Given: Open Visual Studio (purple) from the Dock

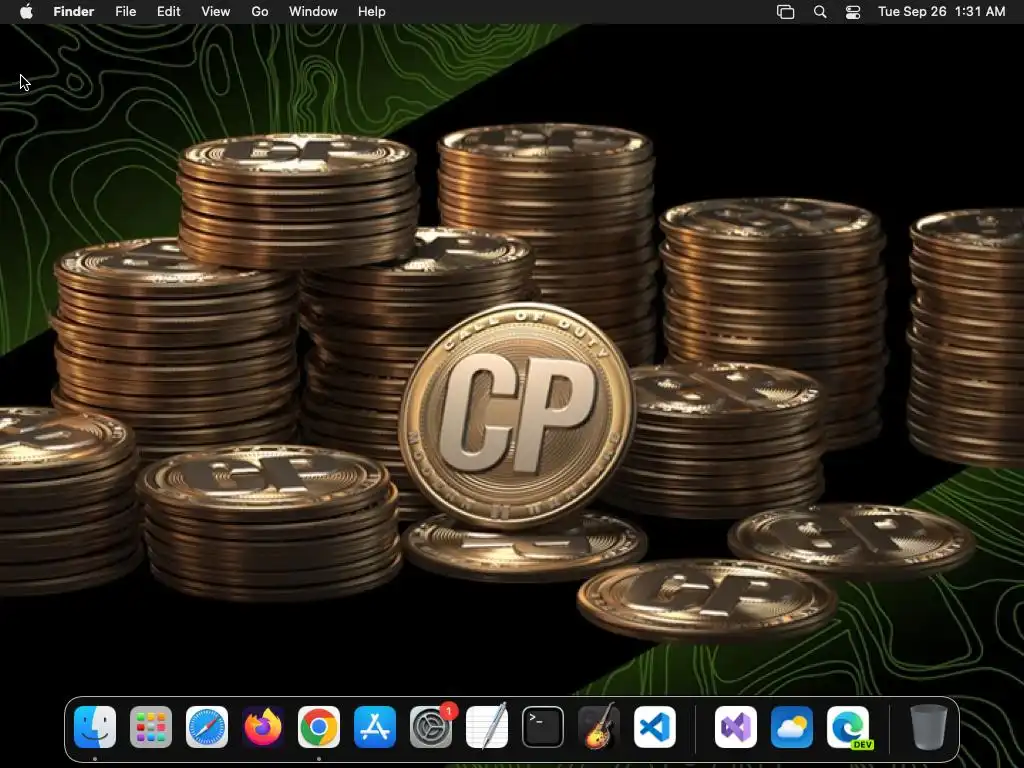Looking at the screenshot, I should [x=736, y=727].
